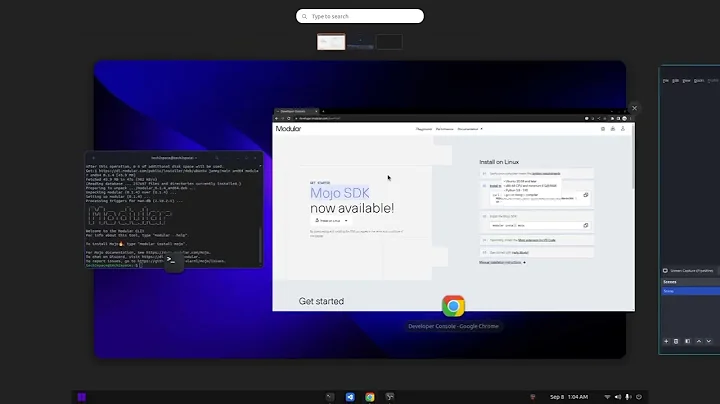
Task: Copy the curl install command
Action: 585,195
